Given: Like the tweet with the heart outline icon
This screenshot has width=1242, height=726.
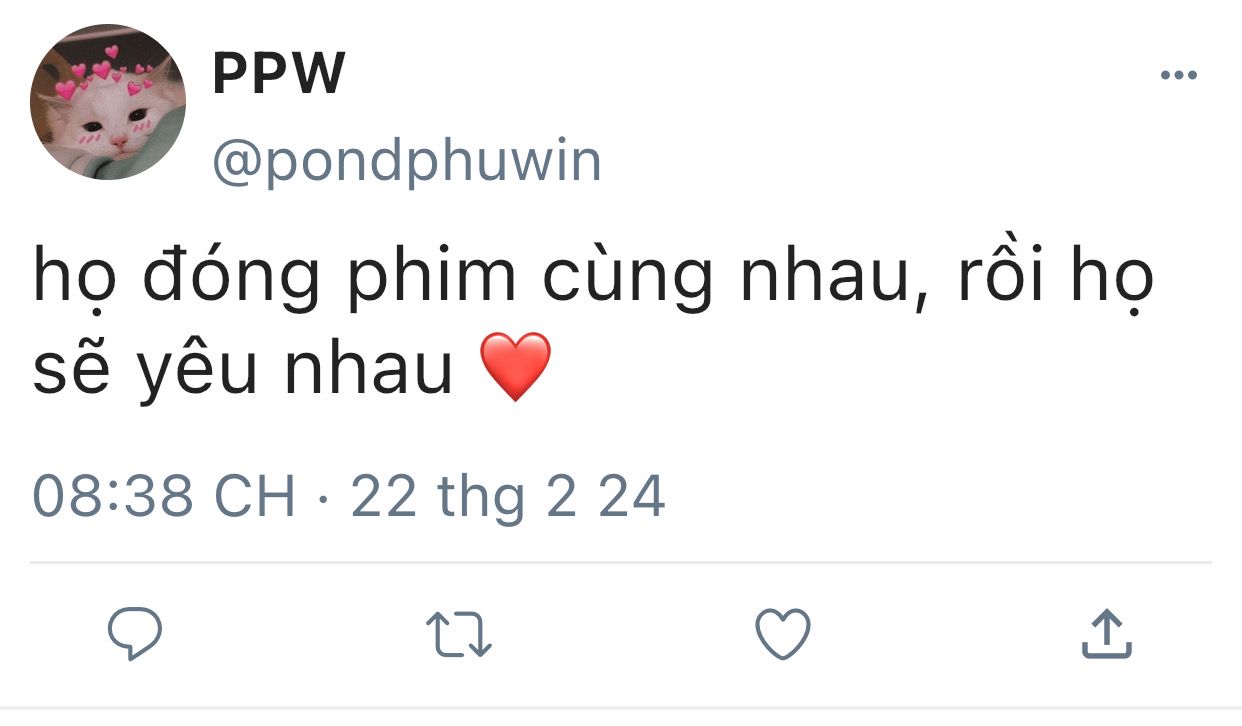Looking at the screenshot, I should click(782, 634).
